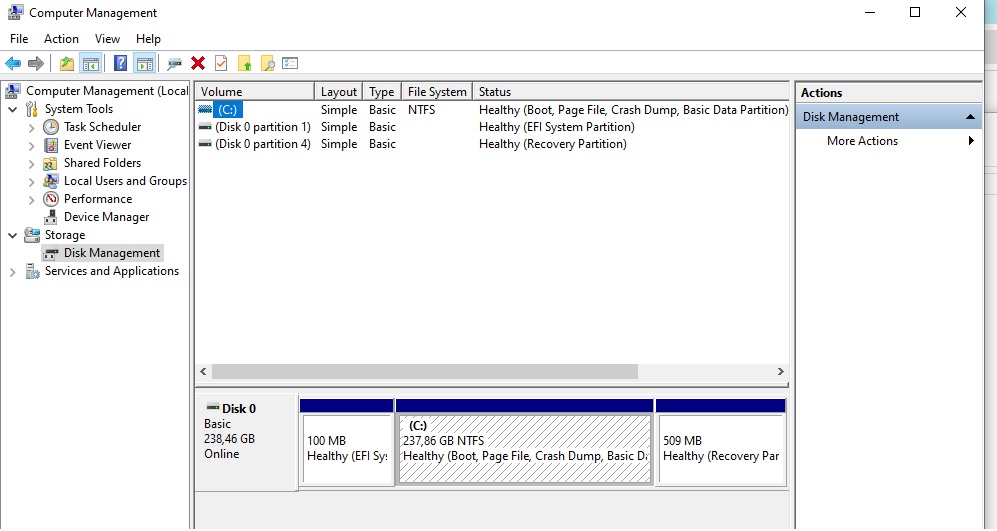Open the View menu
The width and height of the screenshot is (997, 531).
[107, 39]
